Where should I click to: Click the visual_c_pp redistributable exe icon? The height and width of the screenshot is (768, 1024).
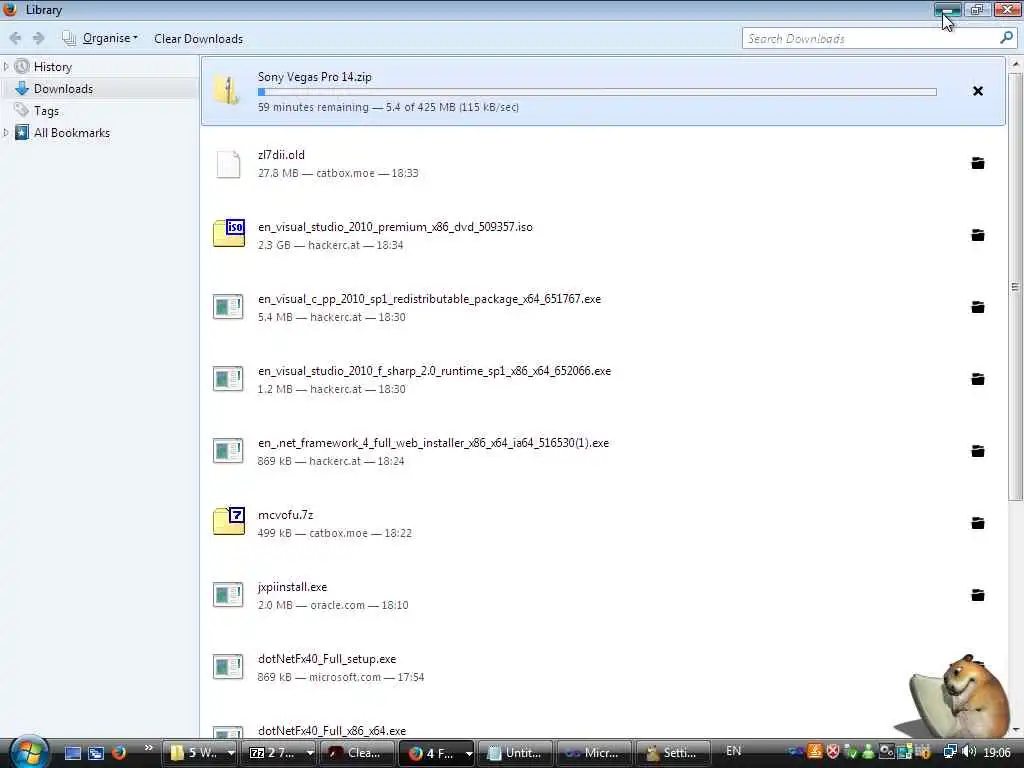pos(228,306)
